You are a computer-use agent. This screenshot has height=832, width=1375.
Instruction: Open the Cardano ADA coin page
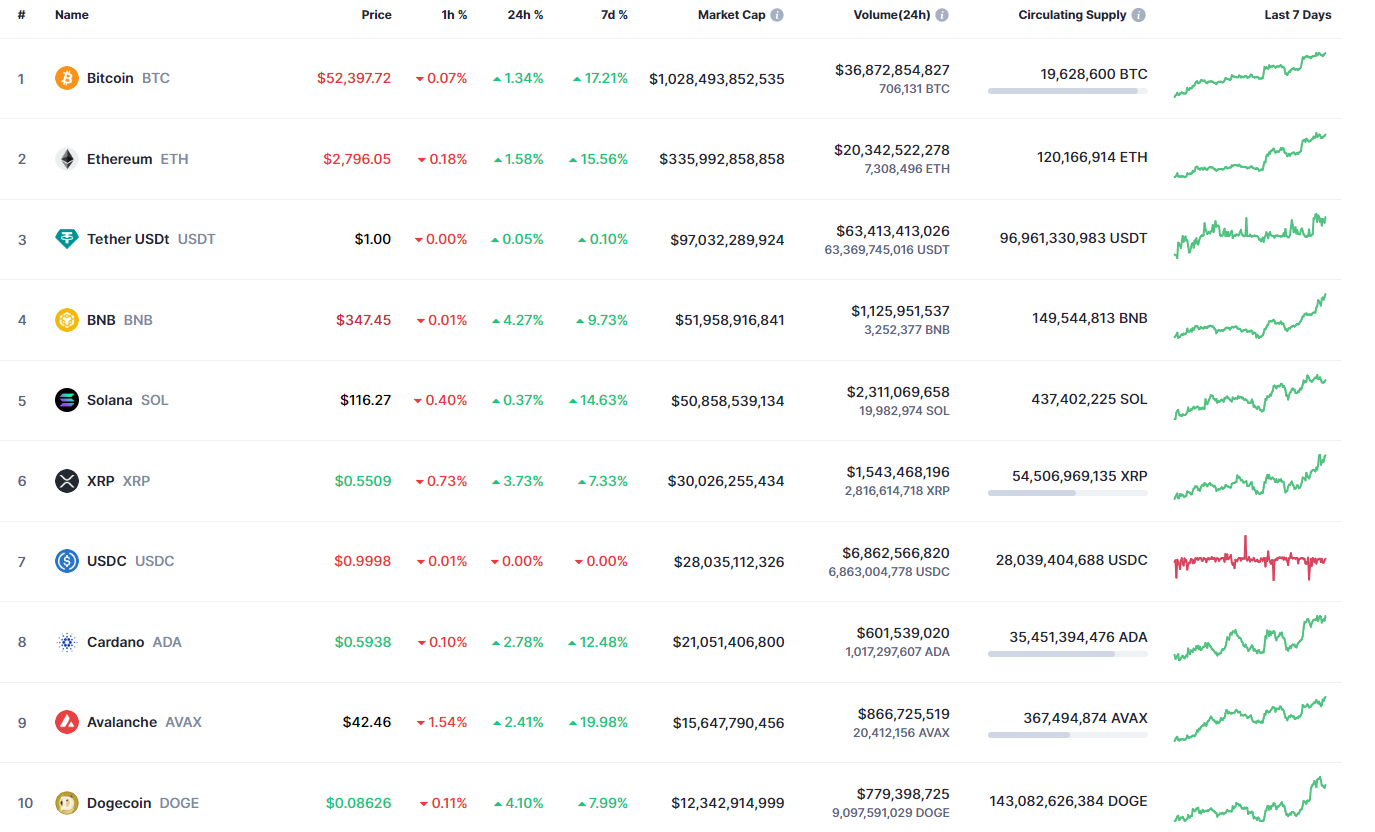(x=115, y=642)
